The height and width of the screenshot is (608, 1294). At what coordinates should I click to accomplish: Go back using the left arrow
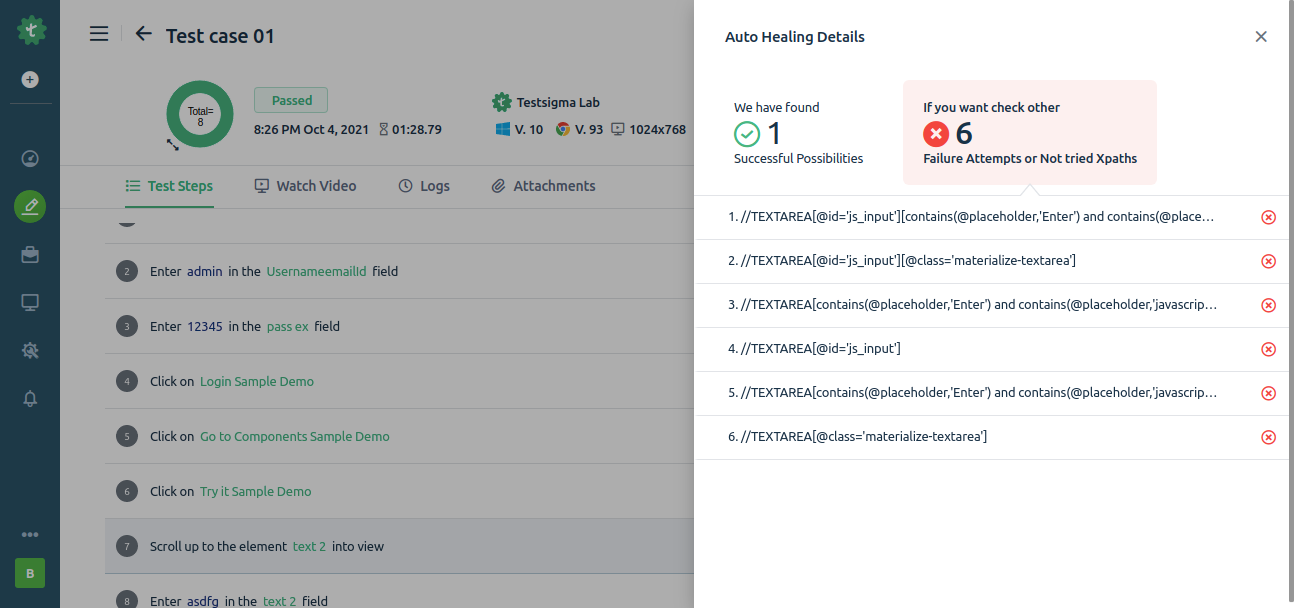point(144,34)
